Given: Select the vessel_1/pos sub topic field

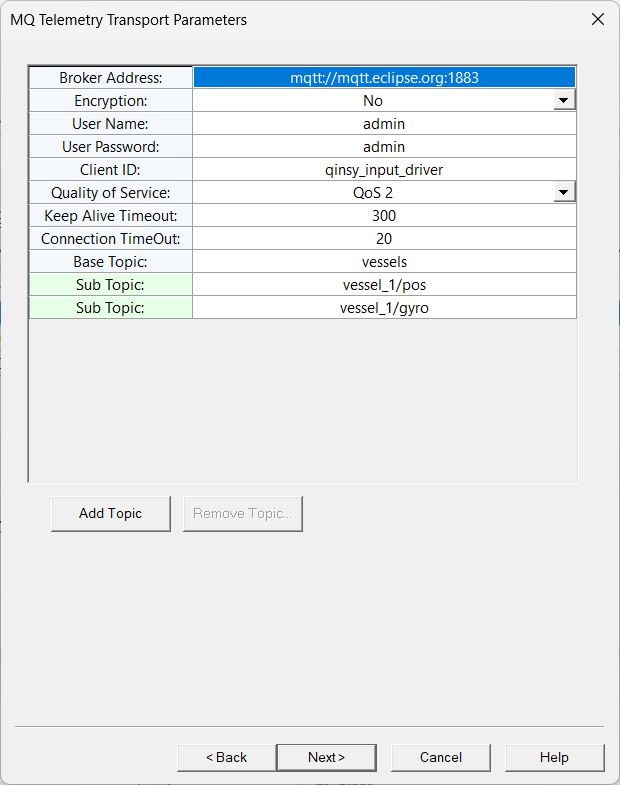Looking at the screenshot, I should click(x=384, y=284).
